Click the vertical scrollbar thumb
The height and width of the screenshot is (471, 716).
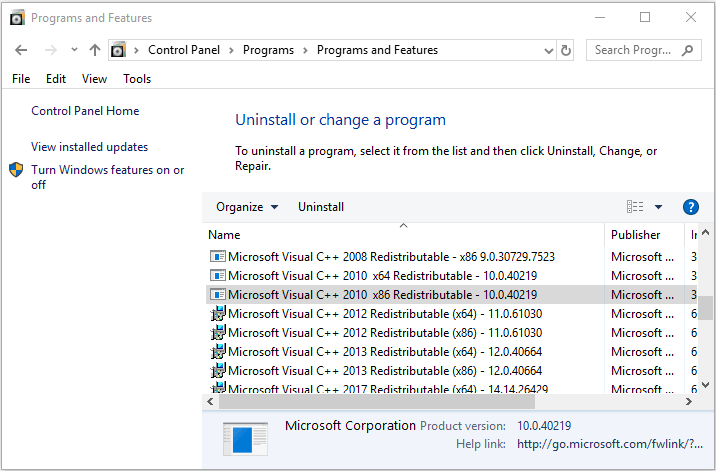[x=706, y=308]
